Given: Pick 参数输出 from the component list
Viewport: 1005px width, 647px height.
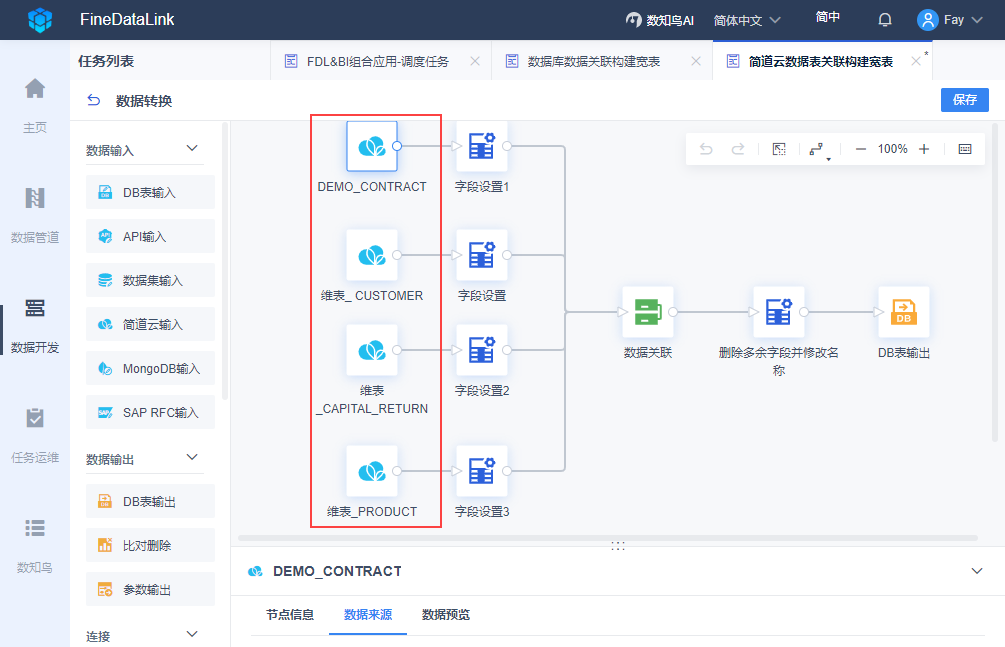Looking at the screenshot, I should point(151,589).
